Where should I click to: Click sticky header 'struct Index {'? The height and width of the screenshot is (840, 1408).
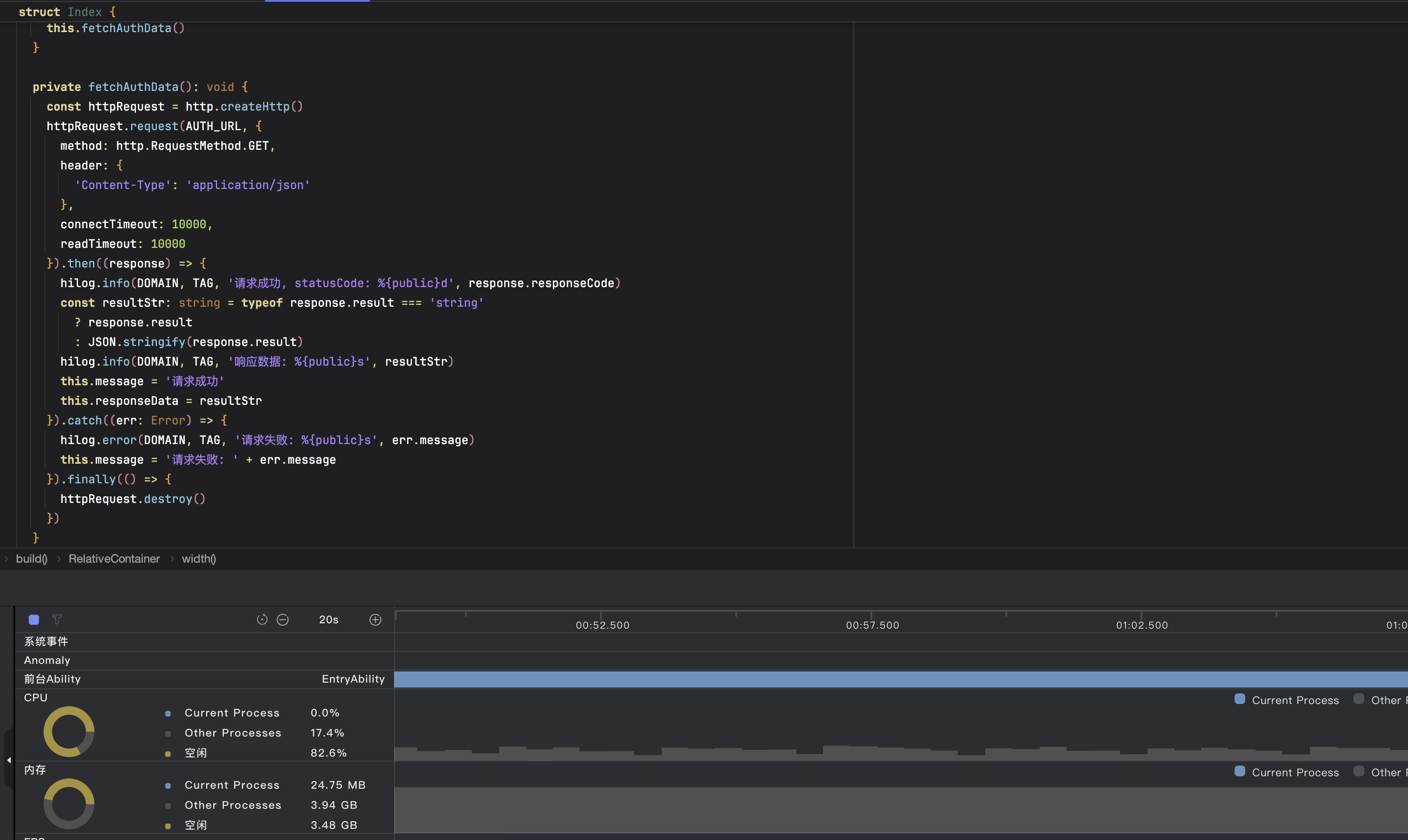point(67,12)
